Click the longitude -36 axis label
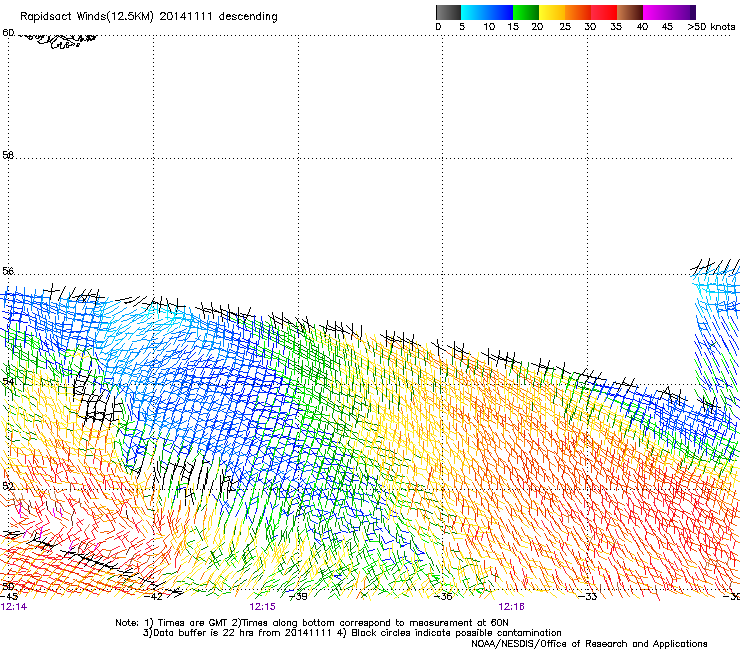Viewport: 740px width, 650px height. (x=443, y=597)
